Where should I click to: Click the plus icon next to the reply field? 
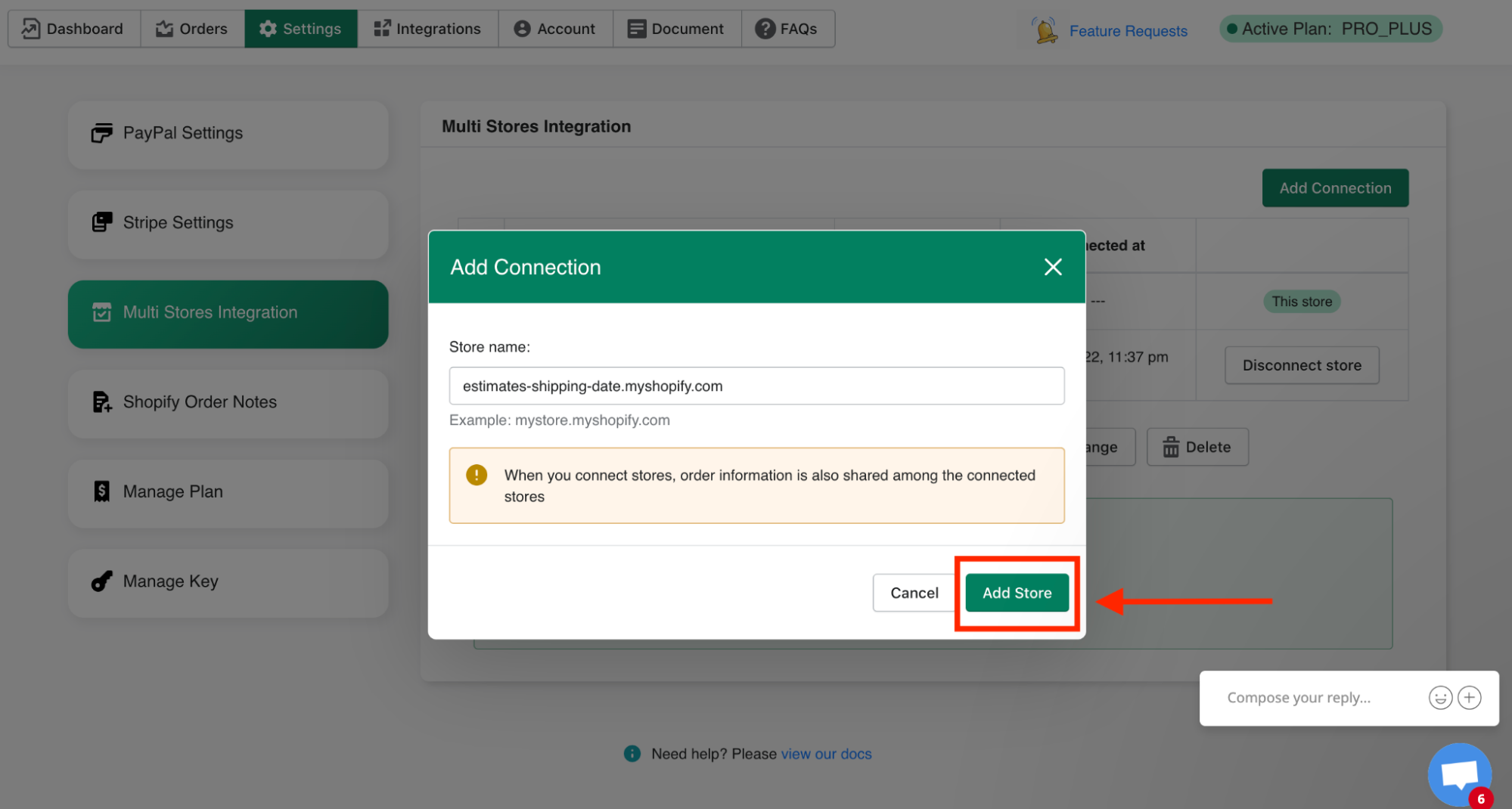pos(1470,697)
